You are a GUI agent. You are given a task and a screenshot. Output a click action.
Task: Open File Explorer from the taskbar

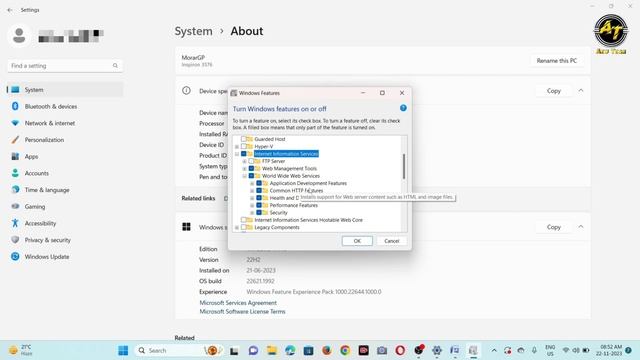tap(272, 350)
